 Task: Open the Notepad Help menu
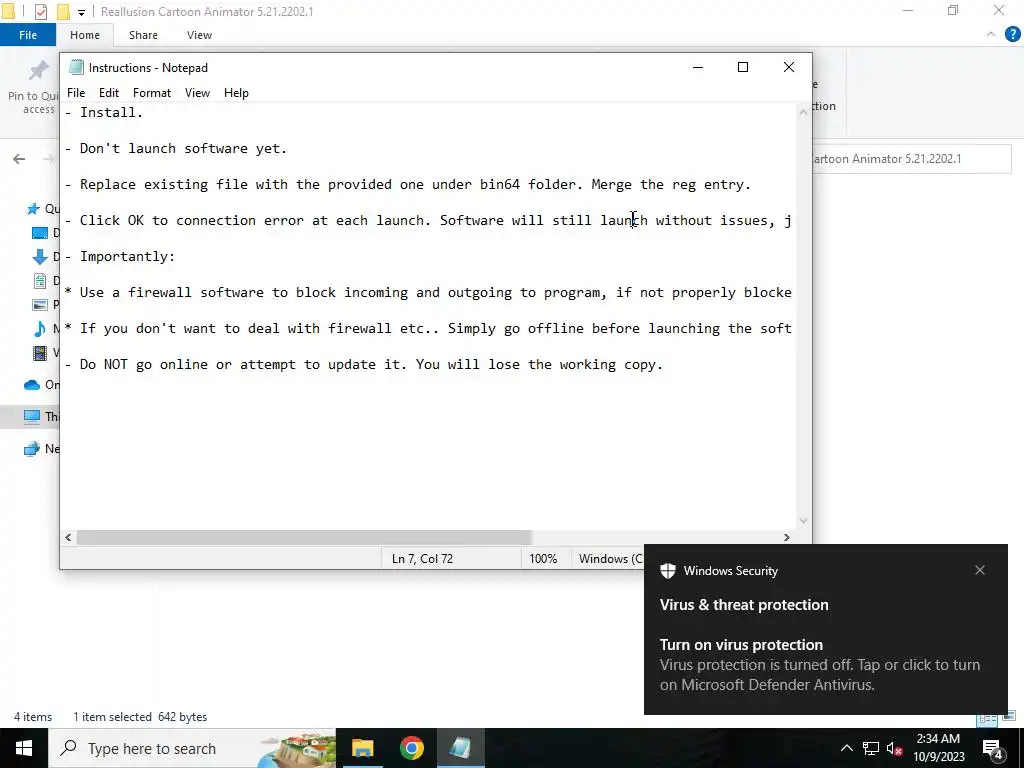[x=236, y=93]
